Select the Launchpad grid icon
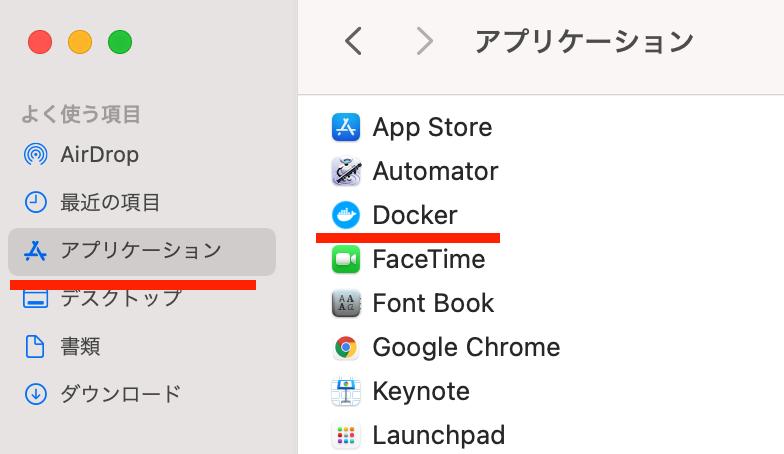The height and width of the screenshot is (454, 784). pos(346,435)
